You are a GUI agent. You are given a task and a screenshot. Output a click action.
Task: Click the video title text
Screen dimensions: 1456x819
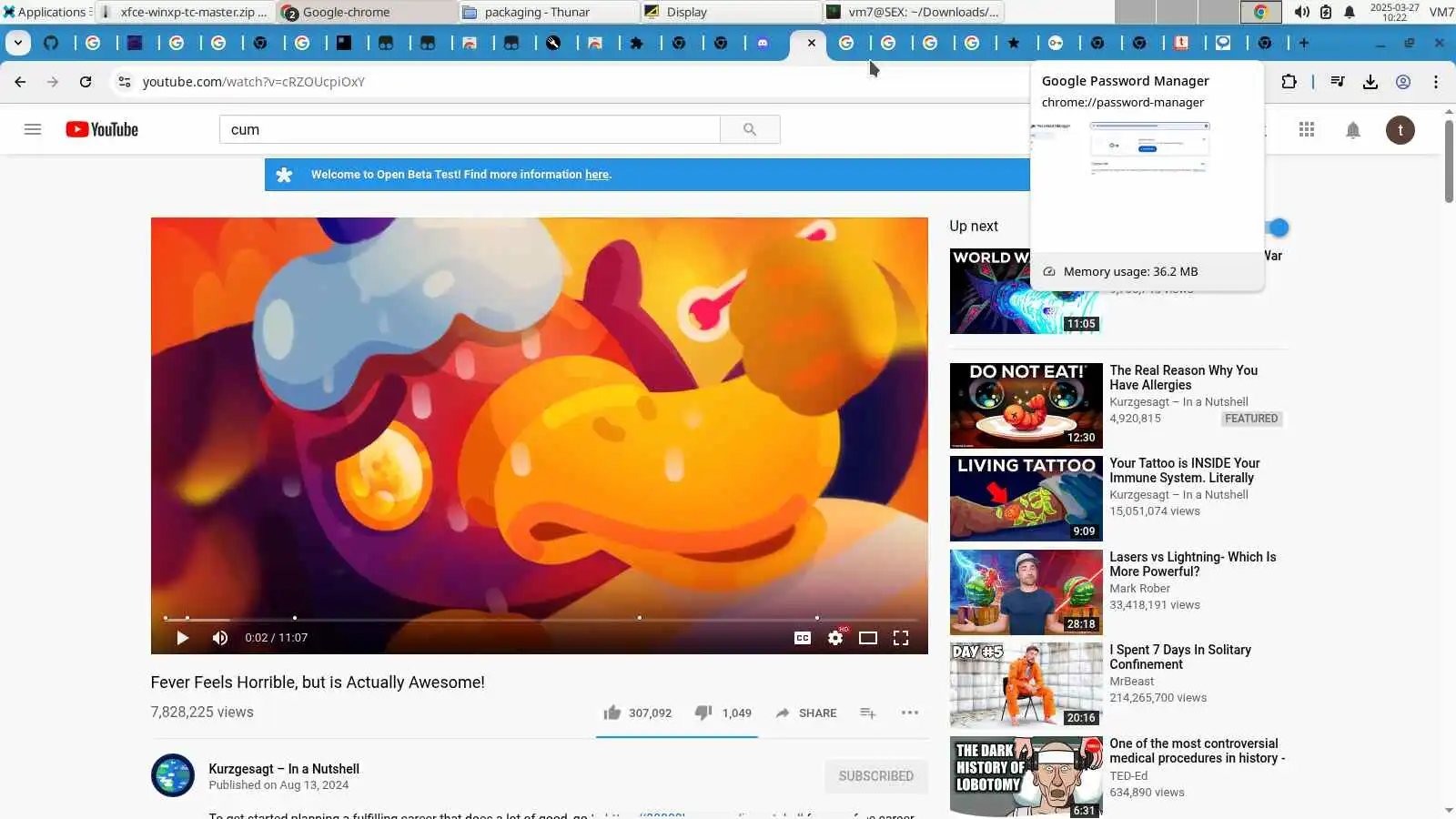[x=318, y=682]
